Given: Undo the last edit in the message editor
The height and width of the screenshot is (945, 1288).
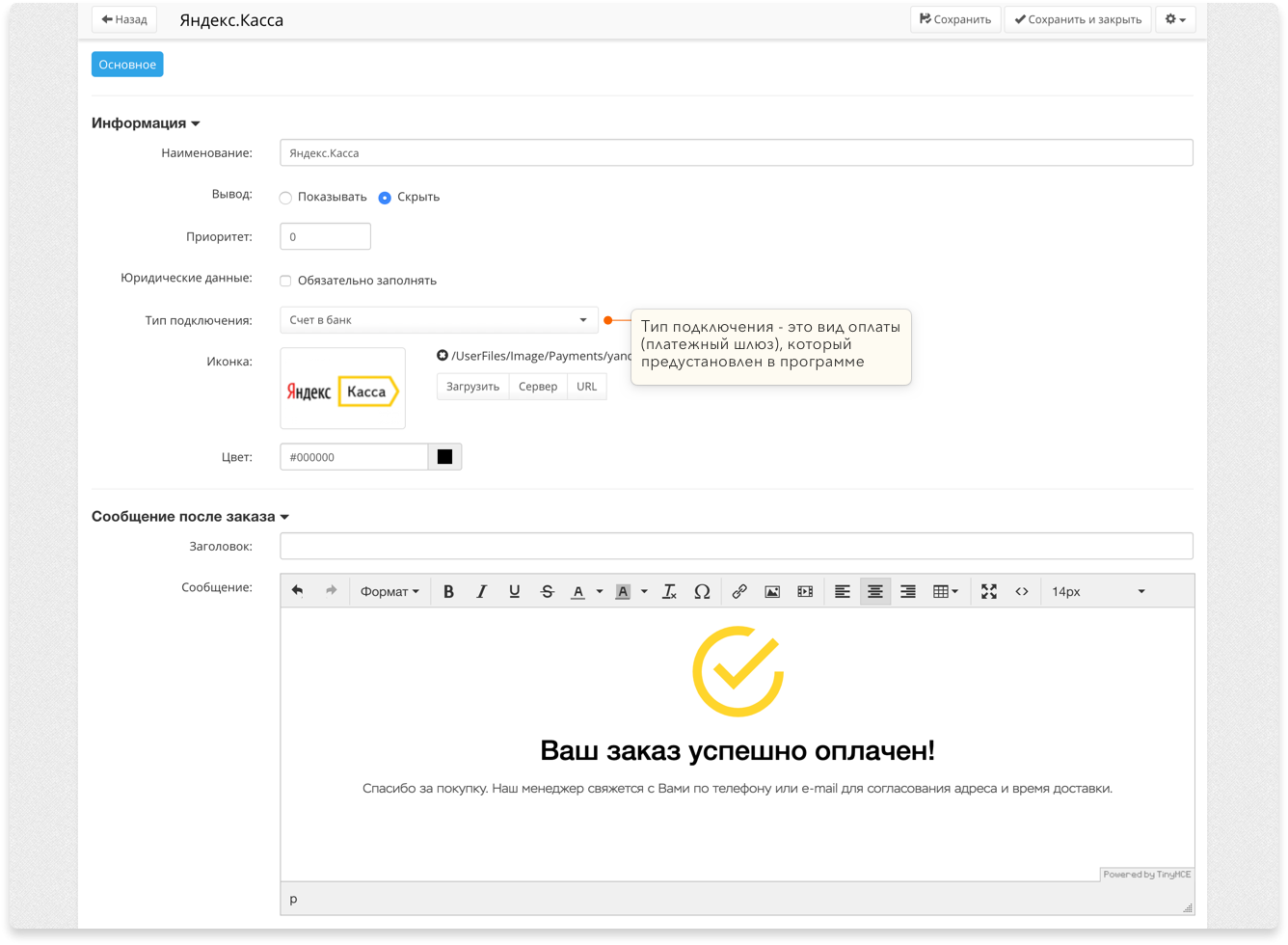Looking at the screenshot, I should (298, 591).
